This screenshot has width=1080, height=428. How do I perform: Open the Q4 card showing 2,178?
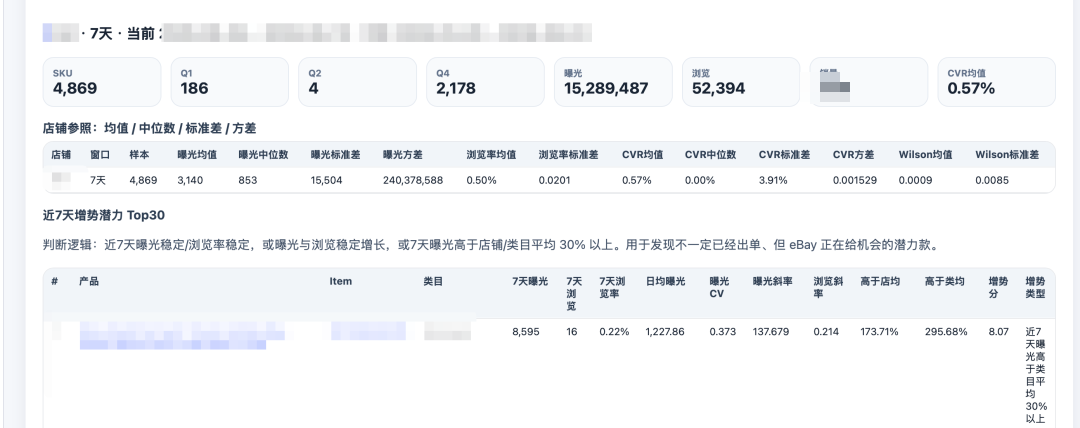486,82
